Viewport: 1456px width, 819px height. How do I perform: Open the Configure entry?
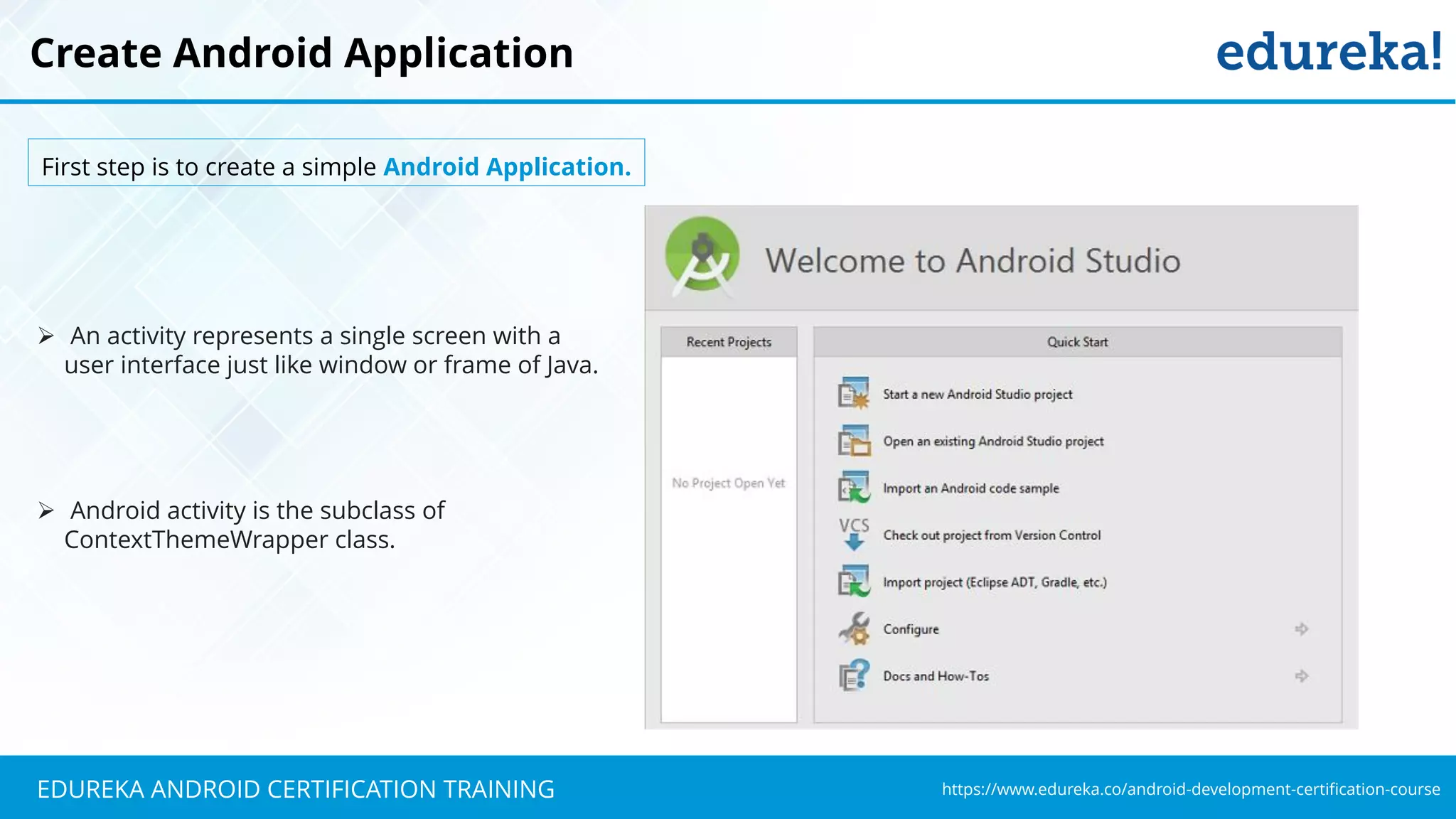coord(911,629)
